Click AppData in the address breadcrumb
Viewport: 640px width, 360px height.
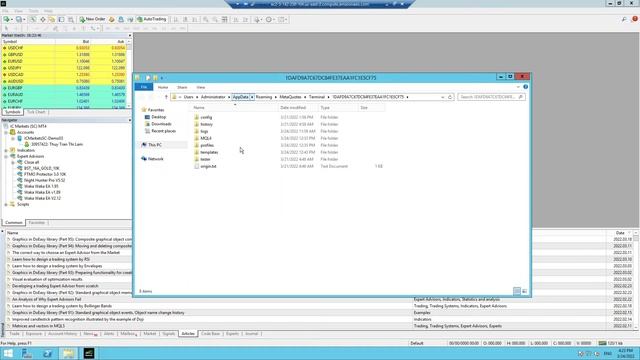point(240,97)
